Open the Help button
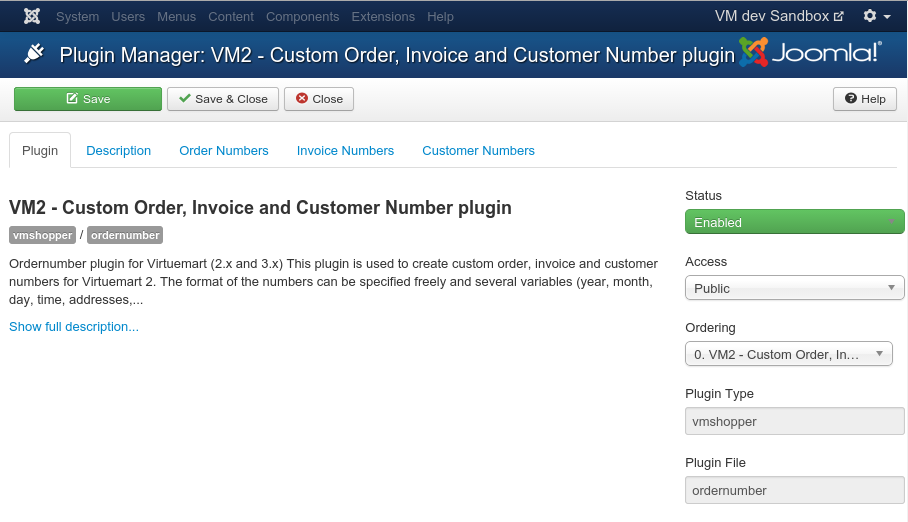The image size is (908, 522). tap(865, 99)
